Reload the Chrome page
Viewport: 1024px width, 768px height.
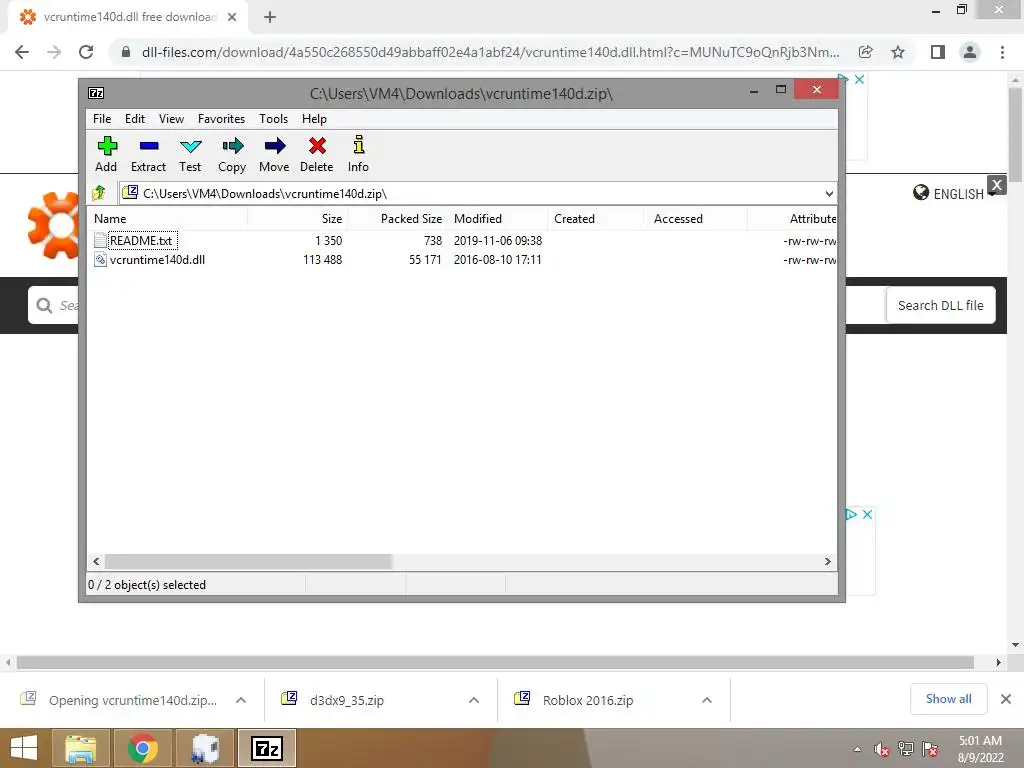click(86, 52)
